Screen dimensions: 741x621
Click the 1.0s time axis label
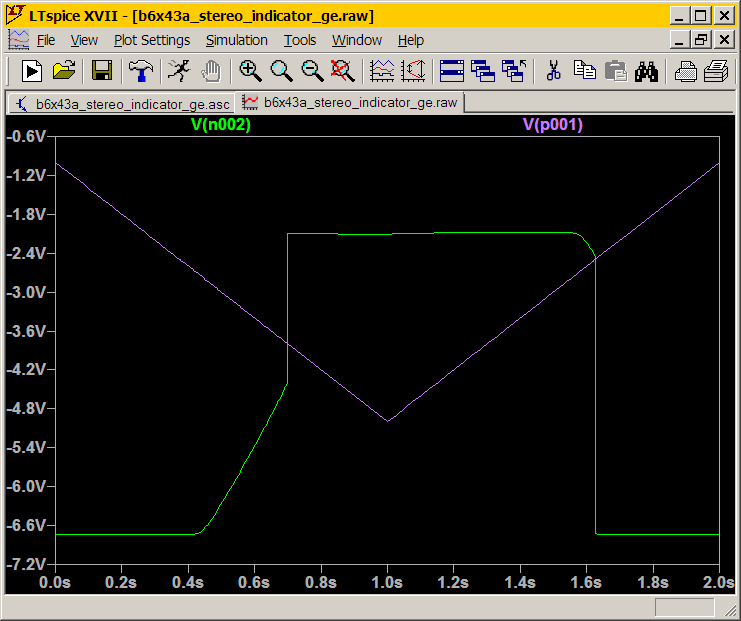[x=387, y=582]
